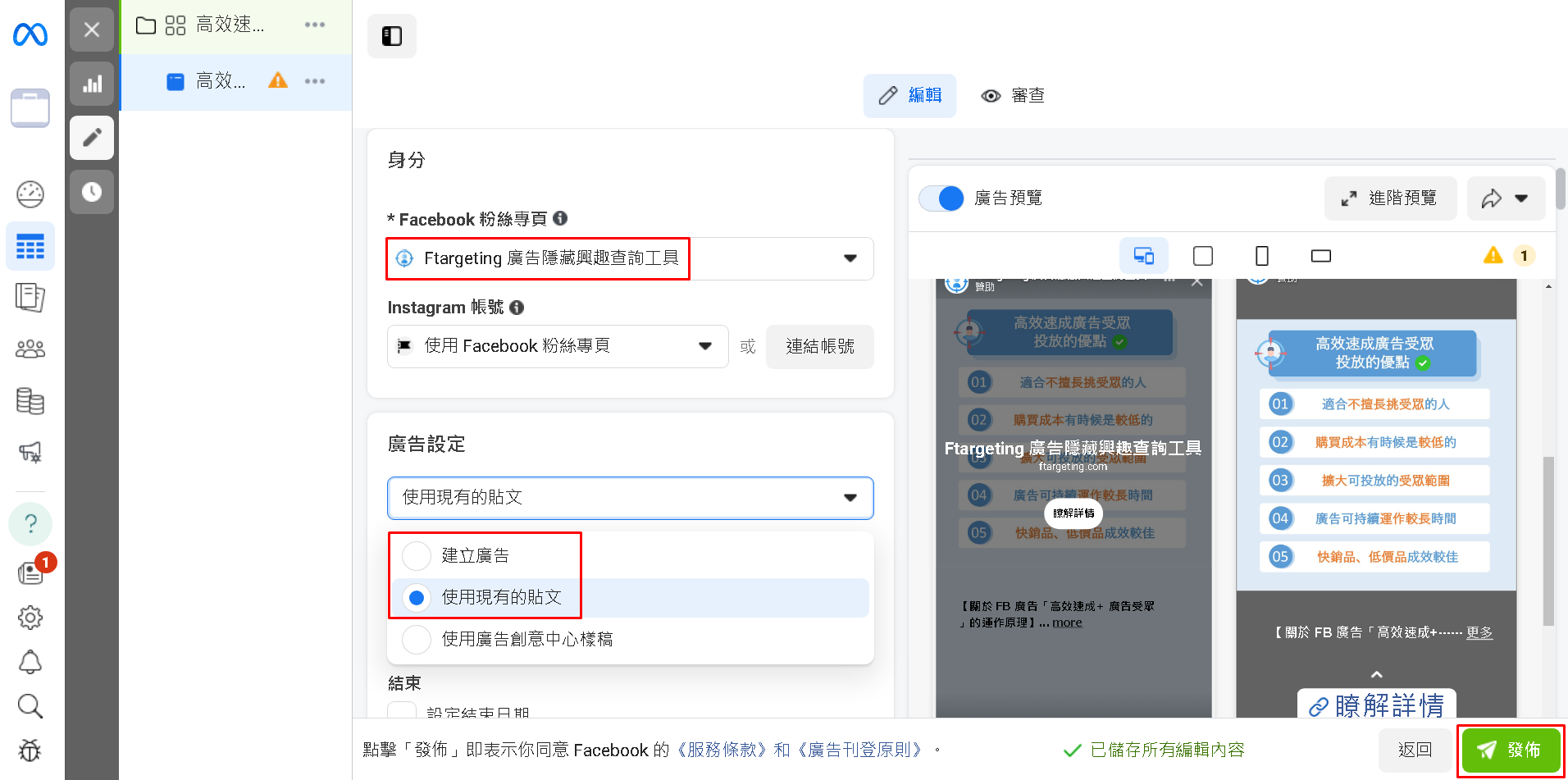Click the preview pane vertical scrollbar
1568x780 pixels.
click(1548, 541)
